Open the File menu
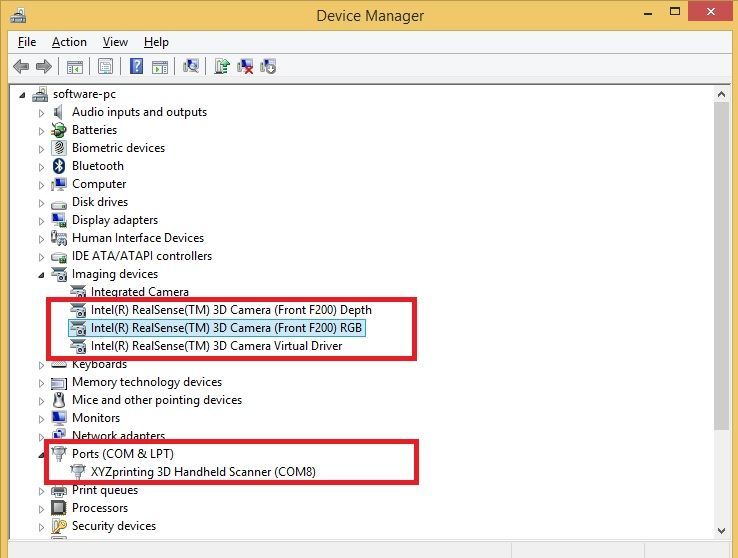Image resolution: width=738 pixels, height=558 pixels. pyautogui.click(x=27, y=42)
